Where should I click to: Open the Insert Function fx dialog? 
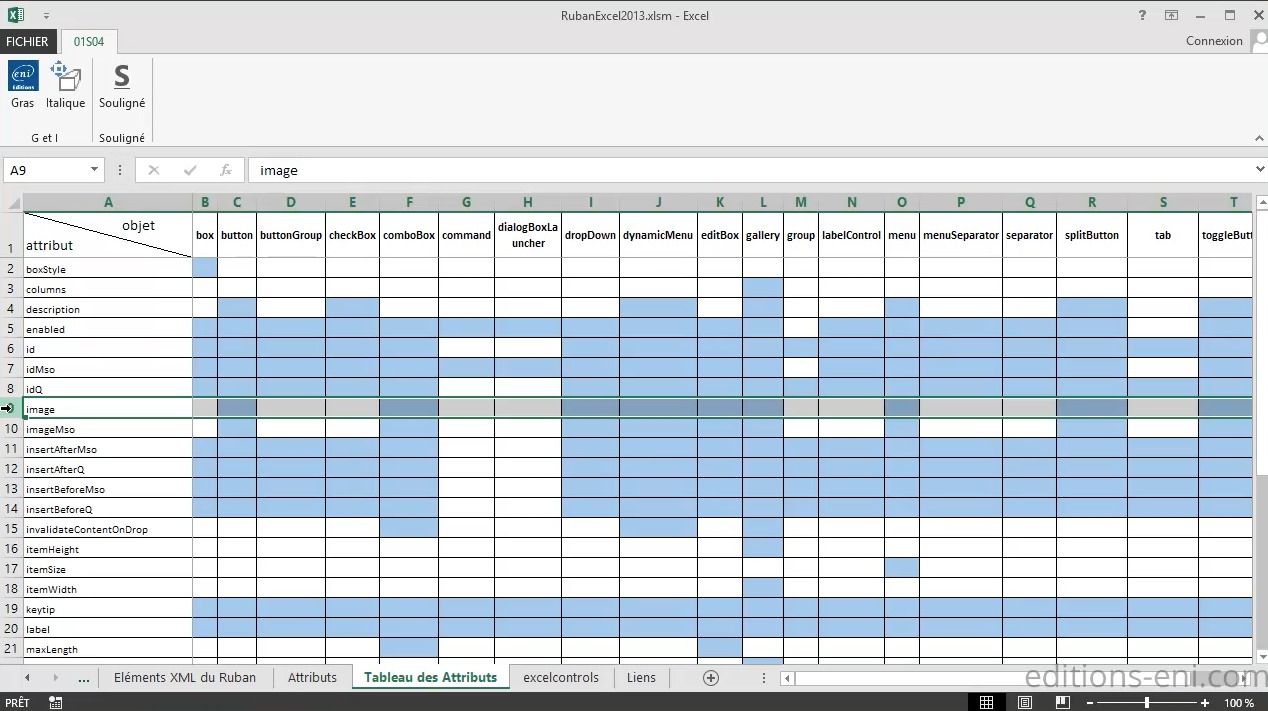click(226, 170)
